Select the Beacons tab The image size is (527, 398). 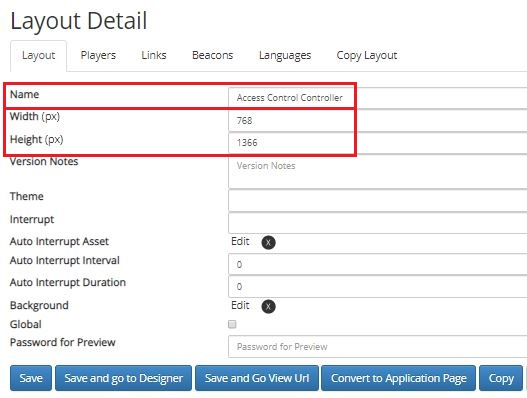coord(212,55)
